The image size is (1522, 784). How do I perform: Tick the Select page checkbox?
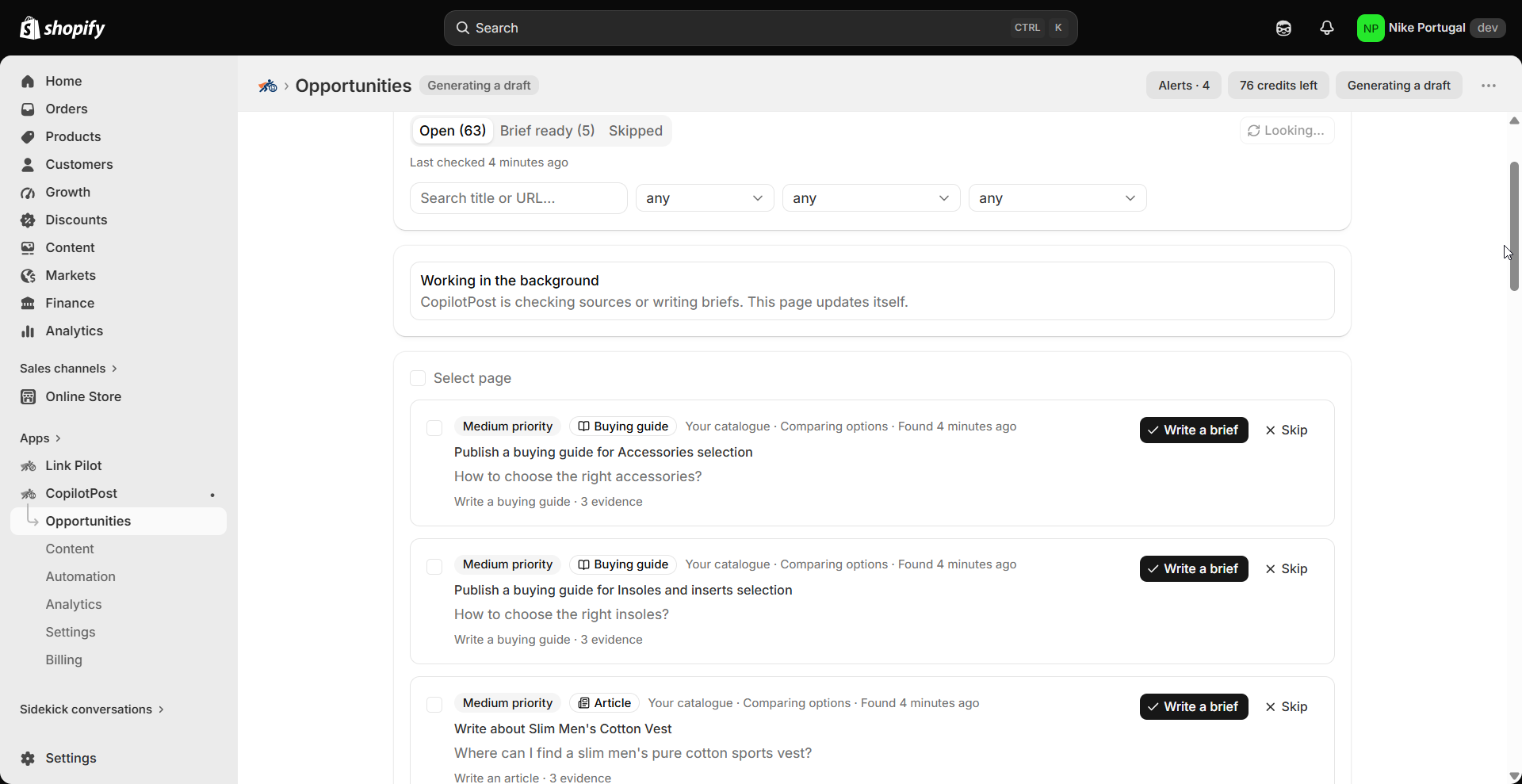418,378
